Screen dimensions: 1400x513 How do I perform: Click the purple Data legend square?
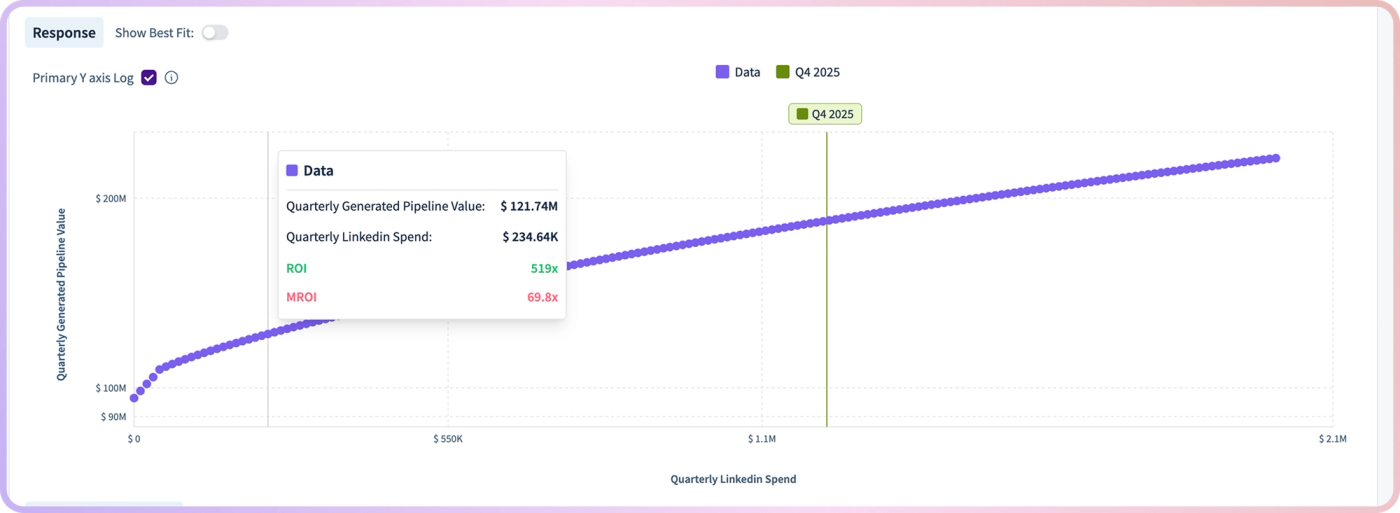tap(722, 72)
